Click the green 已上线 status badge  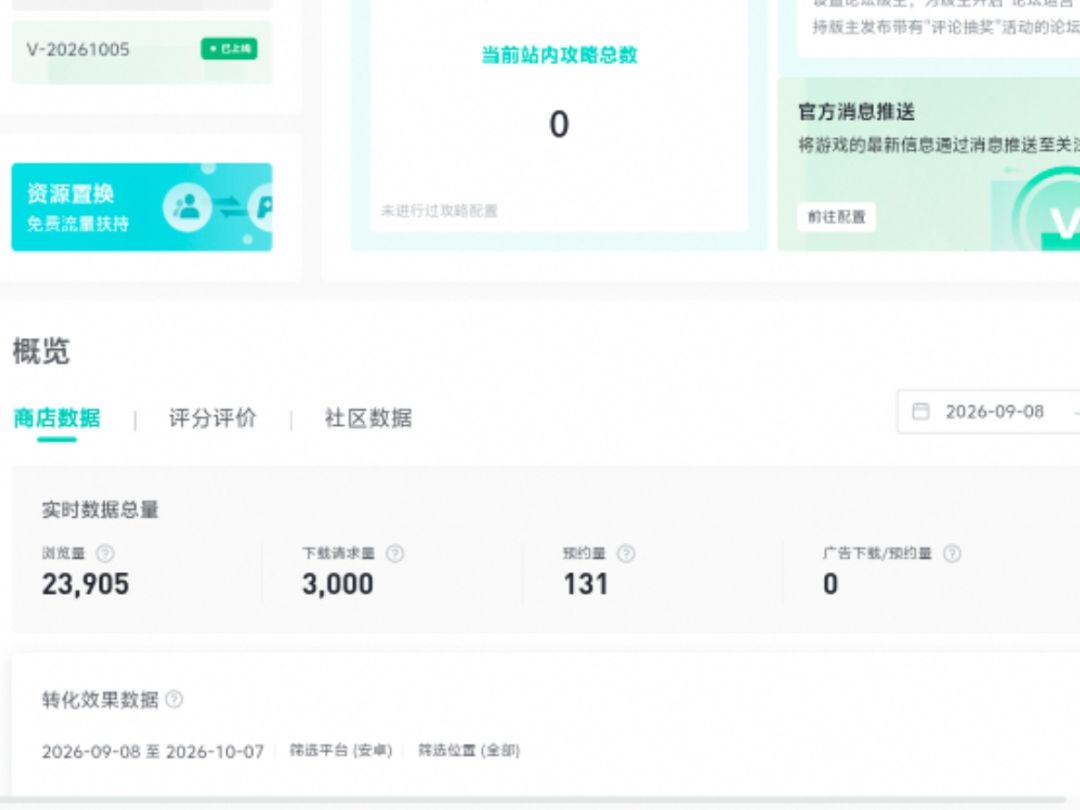[229, 49]
